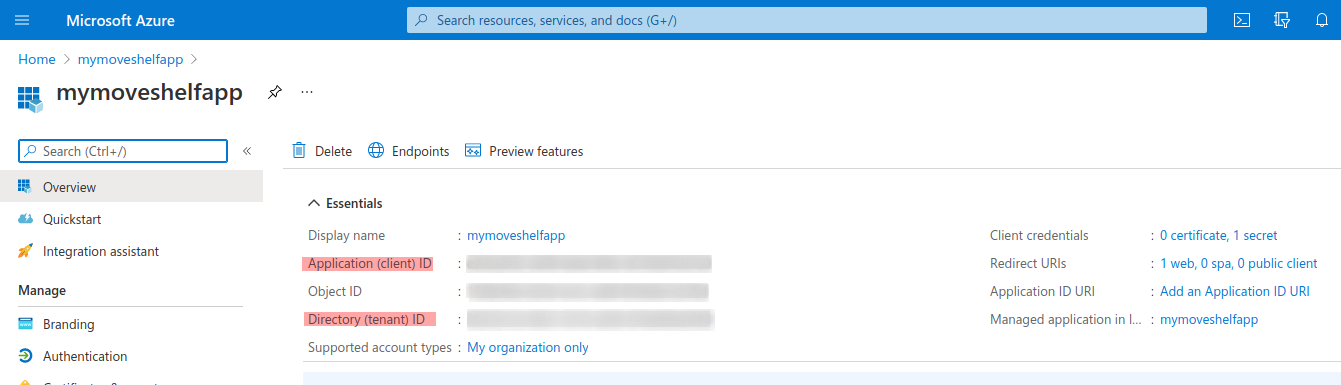Click the Display name label
Screen dimensions: 1341x385
pos(346,235)
